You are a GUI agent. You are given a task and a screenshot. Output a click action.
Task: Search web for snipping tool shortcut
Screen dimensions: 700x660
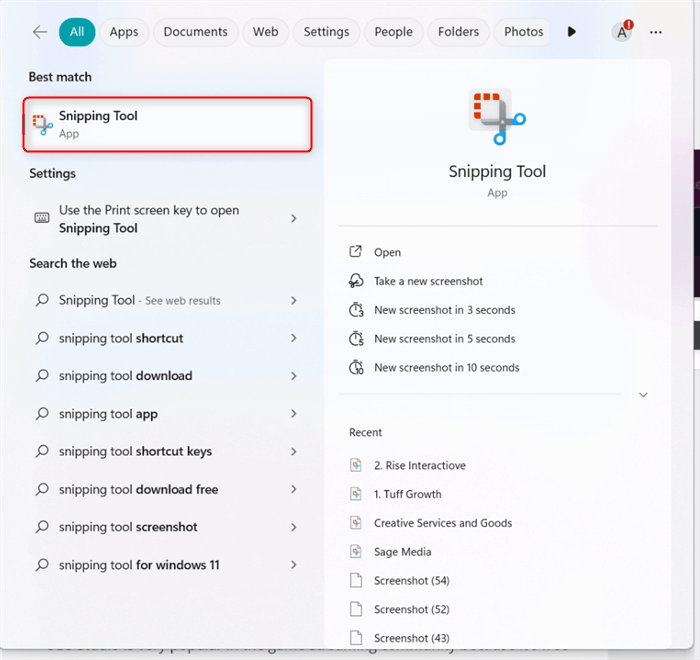[167, 338]
